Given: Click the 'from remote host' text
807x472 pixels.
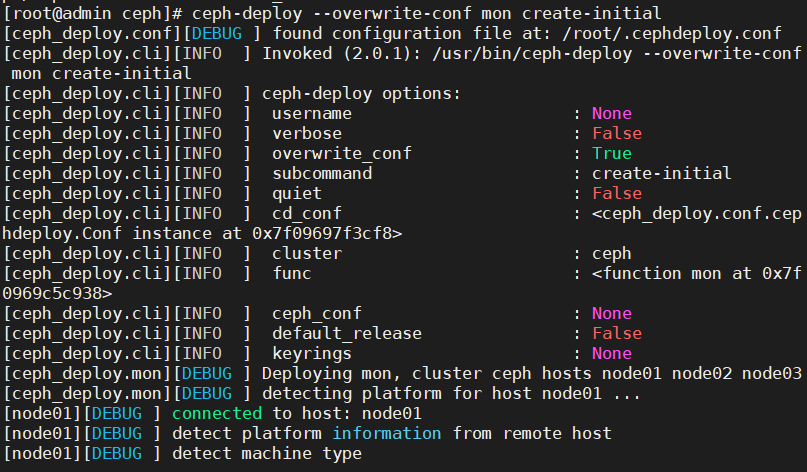Looking at the screenshot, I should click(532, 434).
